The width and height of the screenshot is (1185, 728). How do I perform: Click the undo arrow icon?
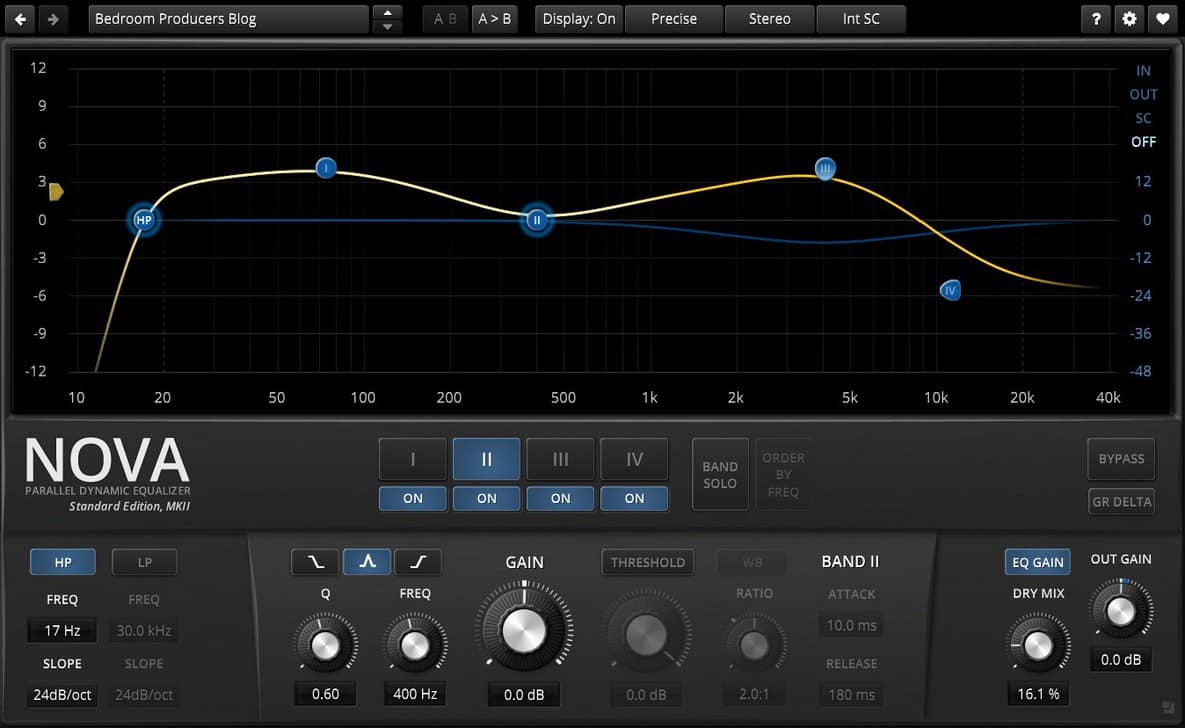[22, 19]
